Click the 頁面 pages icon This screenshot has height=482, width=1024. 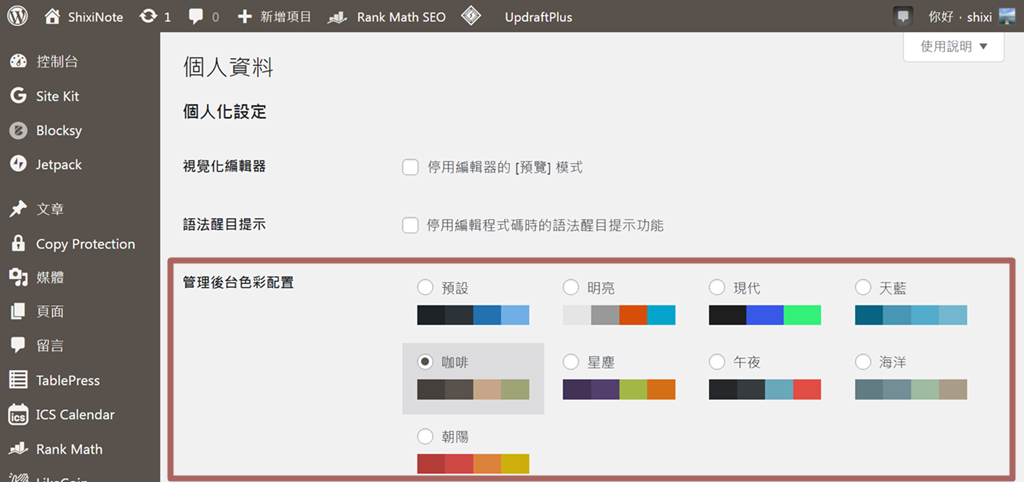[x=18, y=312]
